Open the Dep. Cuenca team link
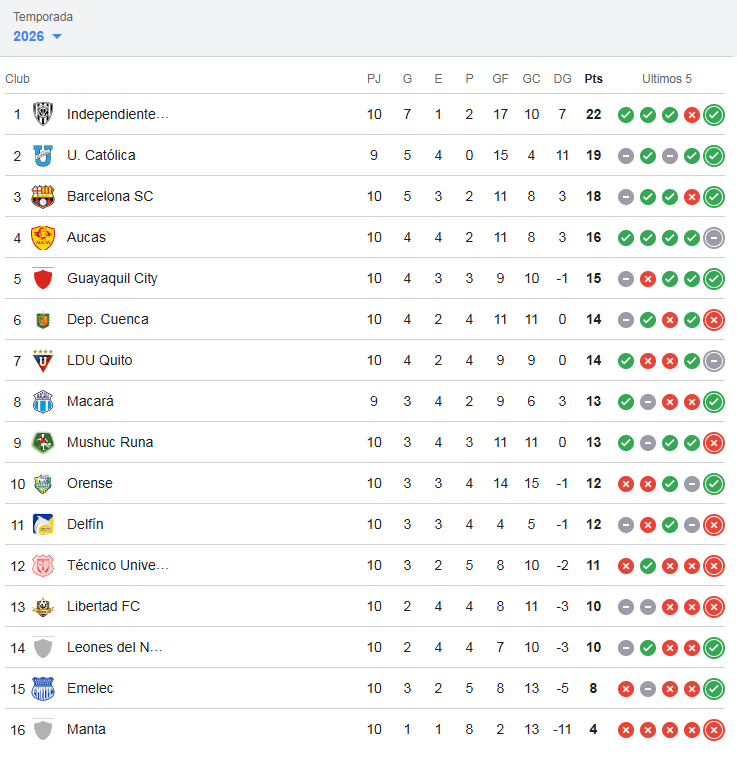This screenshot has width=737, height=766. (x=107, y=319)
